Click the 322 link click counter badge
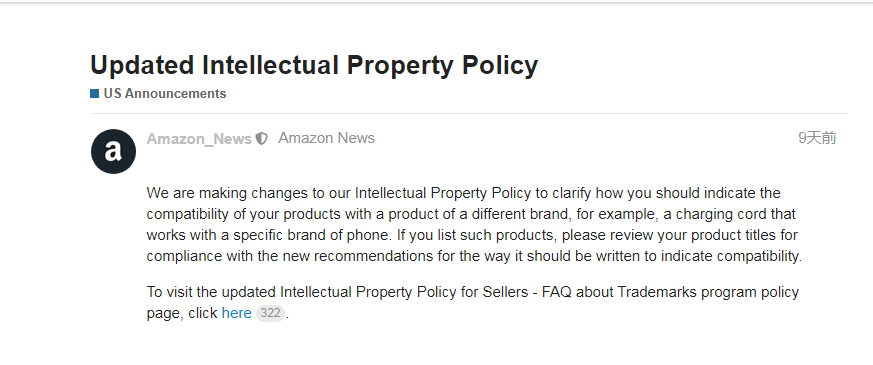The image size is (873, 365). click(270, 313)
